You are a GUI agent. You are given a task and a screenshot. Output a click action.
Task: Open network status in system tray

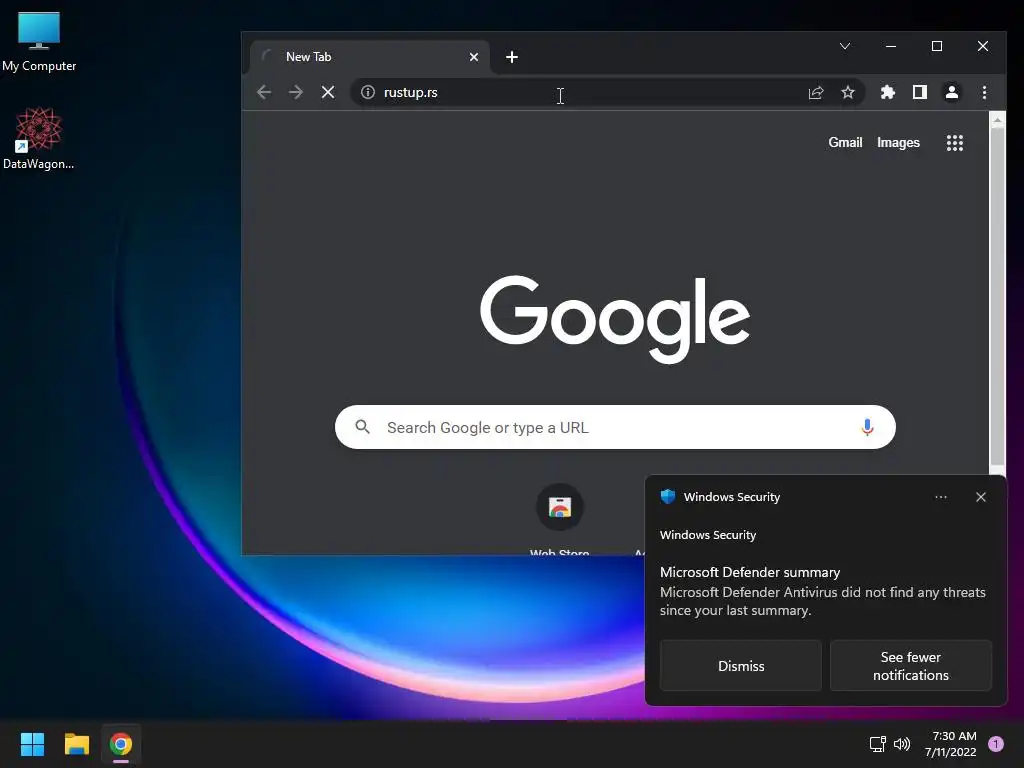pyautogui.click(x=877, y=744)
